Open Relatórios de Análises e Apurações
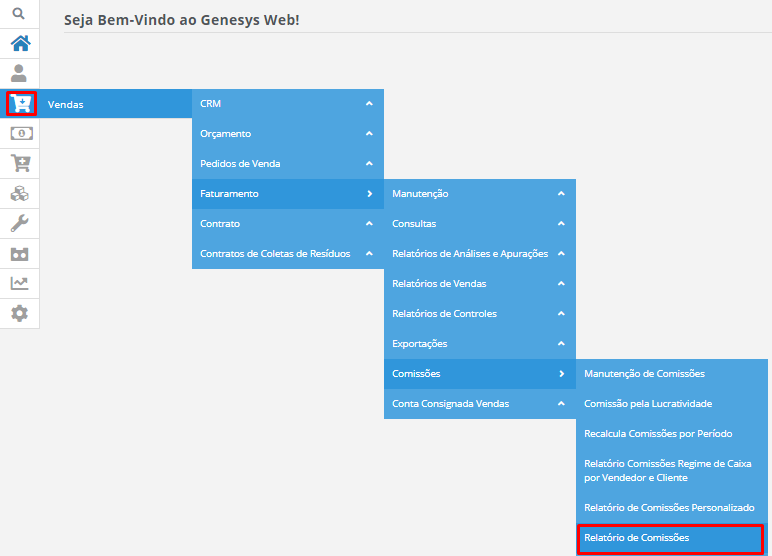This screenshot has height=556, width=772. (x=480, y=254)
